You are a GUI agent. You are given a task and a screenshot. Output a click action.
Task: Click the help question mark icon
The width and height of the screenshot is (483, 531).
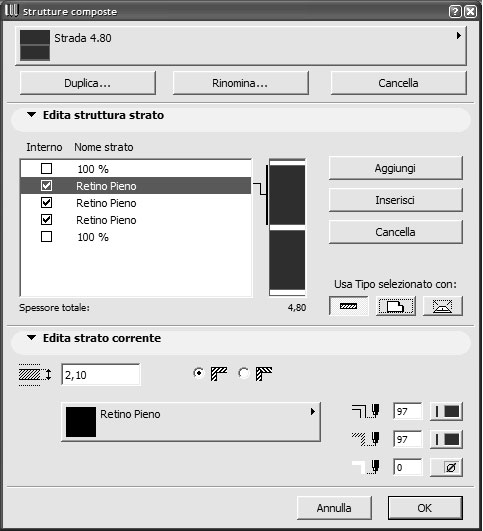(x=455, y=12)
